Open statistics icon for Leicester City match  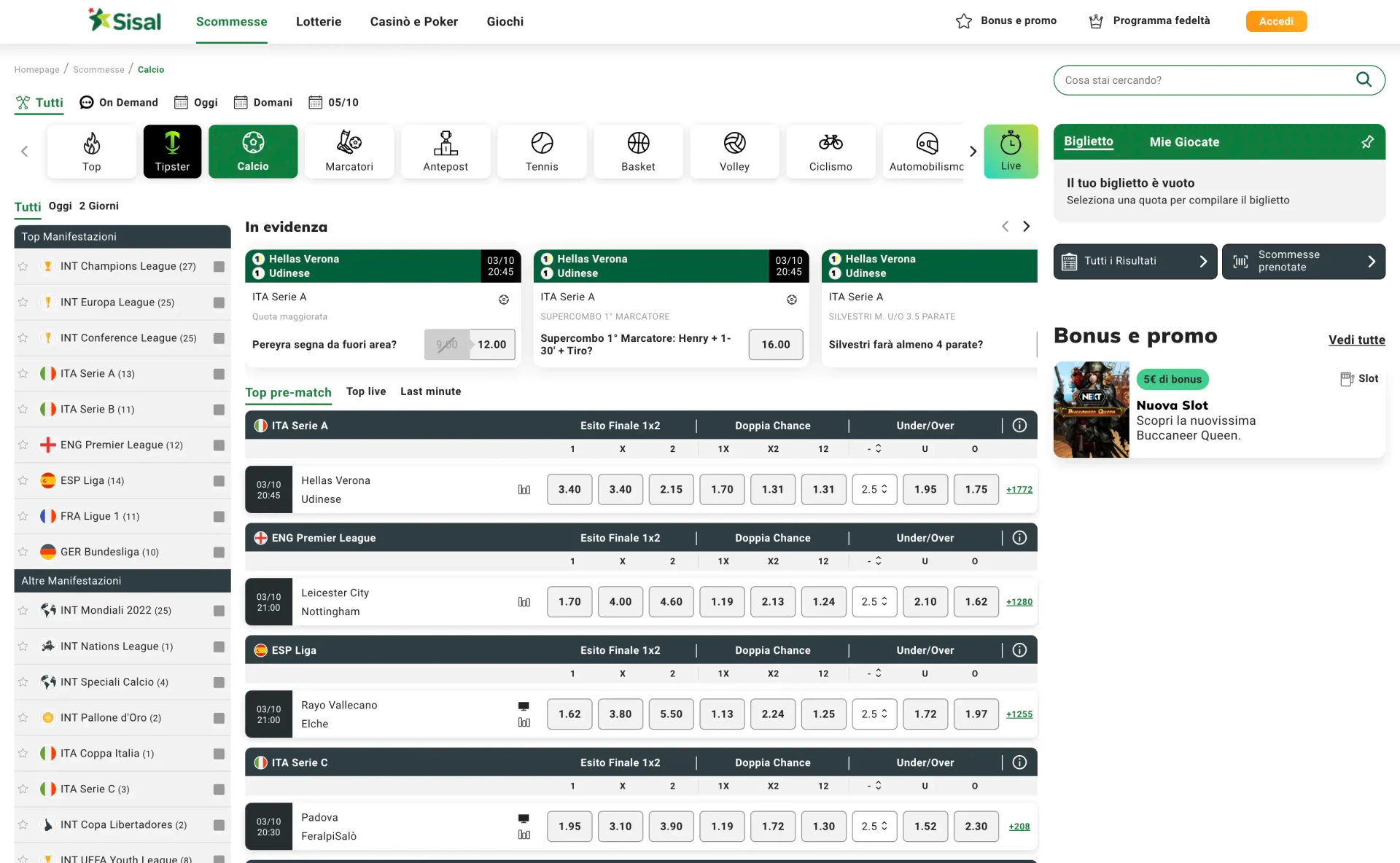[x=524, y=602]
